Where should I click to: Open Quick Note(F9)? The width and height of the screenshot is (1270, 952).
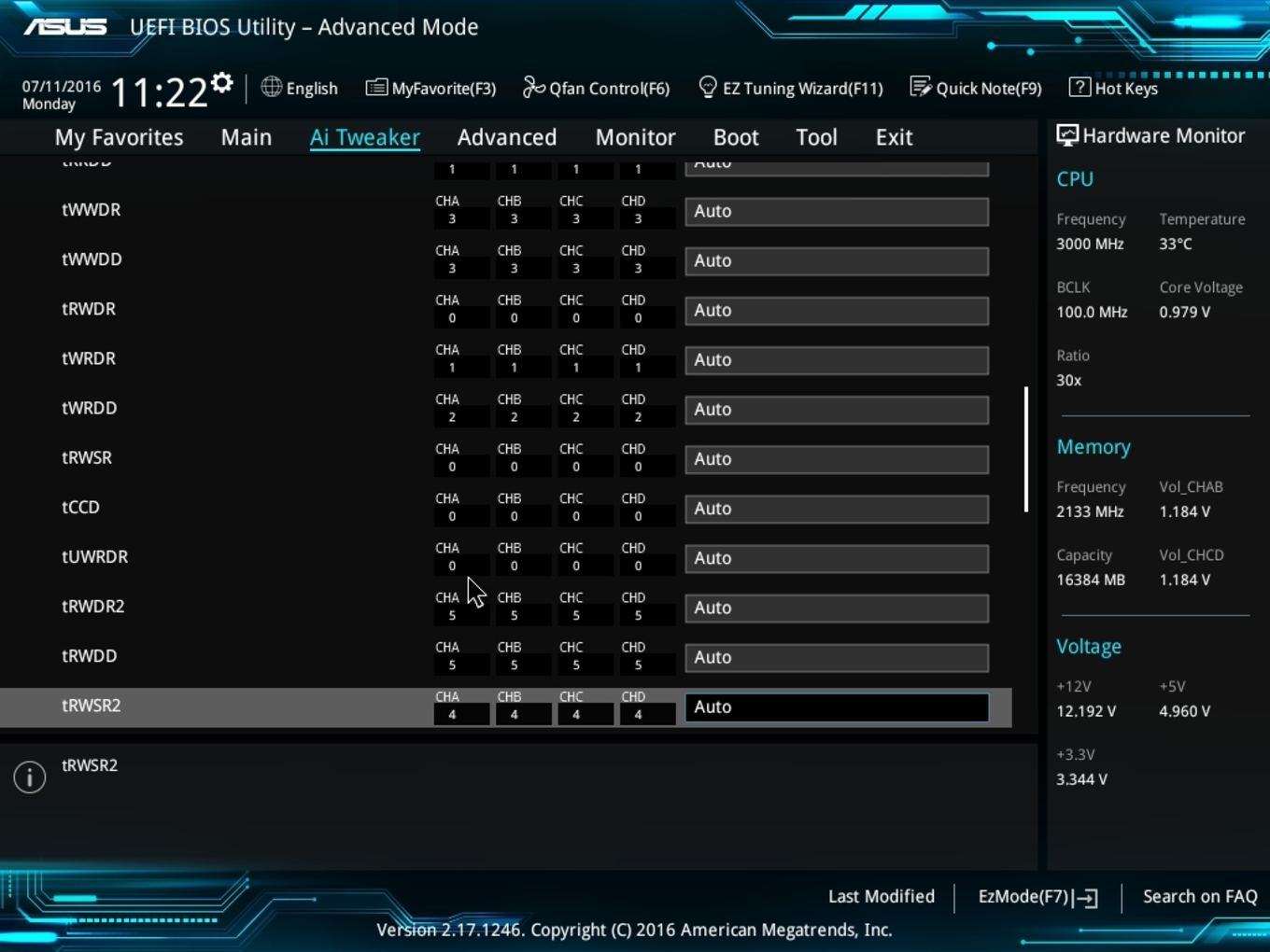tap(976, 88)
